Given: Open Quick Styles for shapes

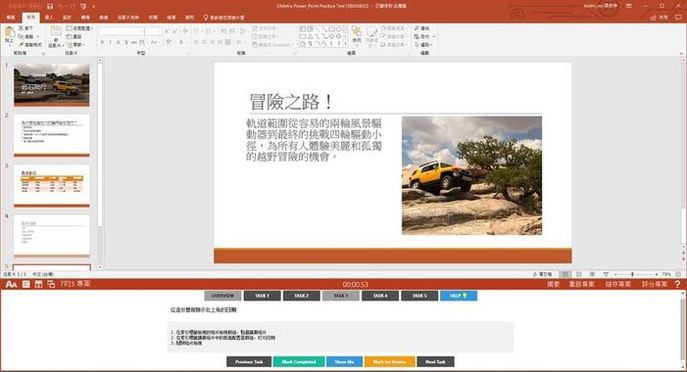Looking at the screenshot, I should coord(372,36).
